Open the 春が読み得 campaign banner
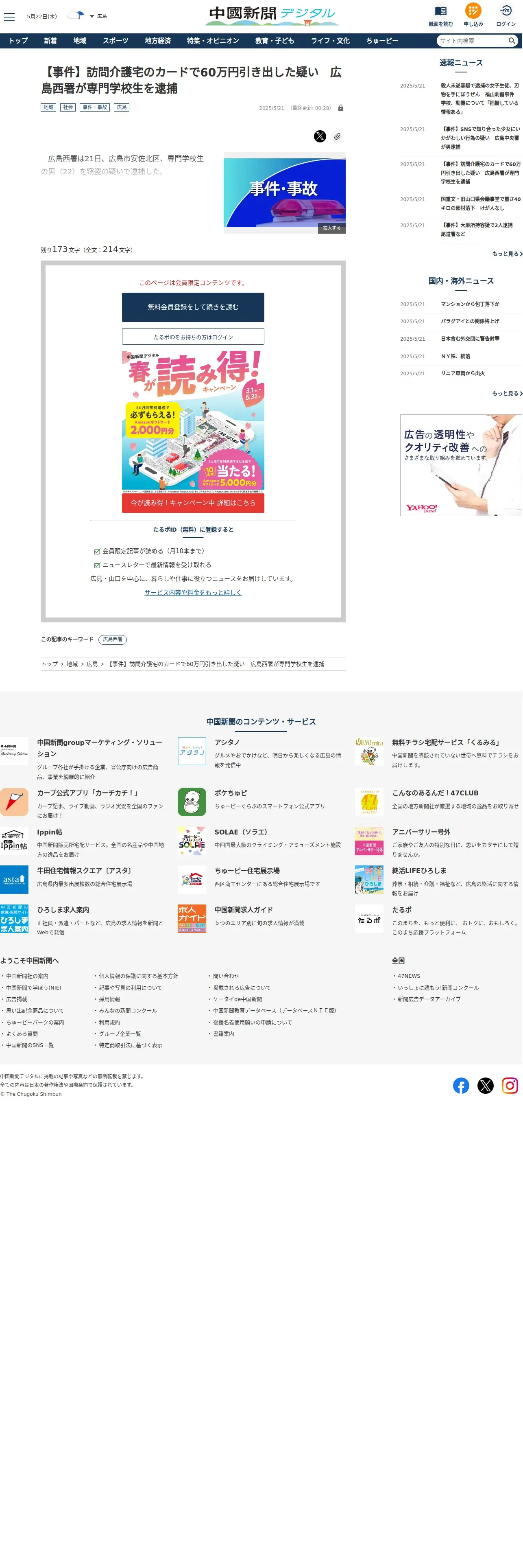 coord(193,422)
